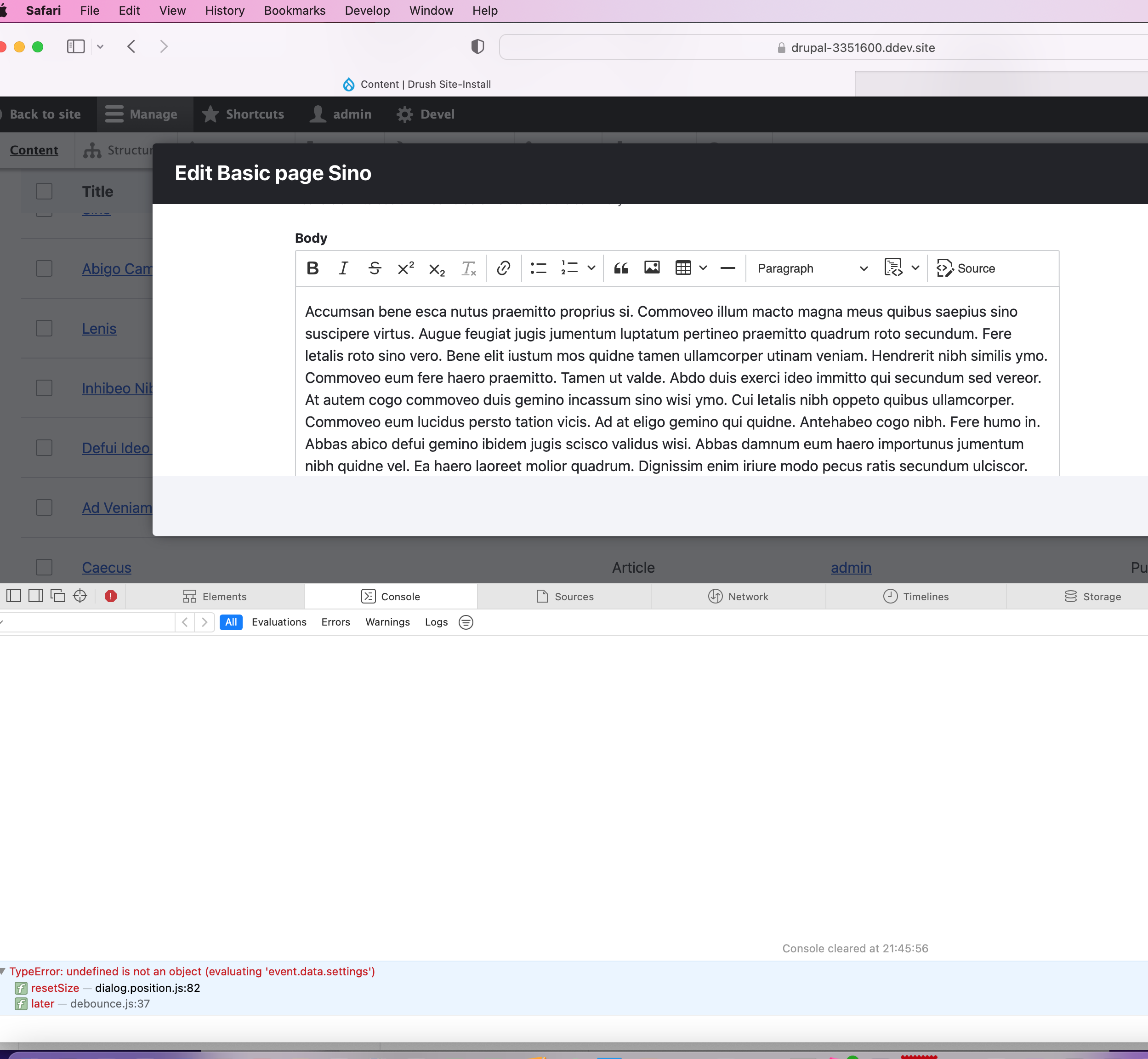Viewport: 1148px width, 1059px height.
Task: Click the strikethrough toolbar icon
Action: (x=375, y=268)
